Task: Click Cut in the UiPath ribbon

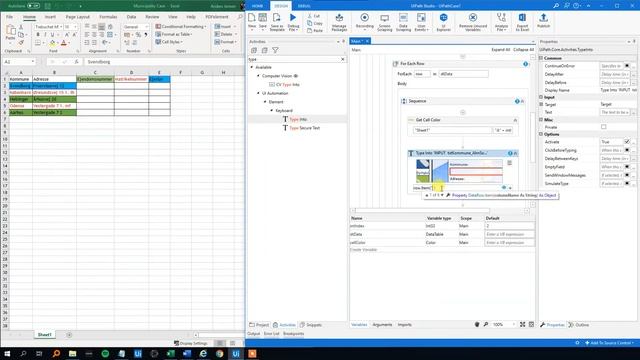Action: tap(314, 16)
